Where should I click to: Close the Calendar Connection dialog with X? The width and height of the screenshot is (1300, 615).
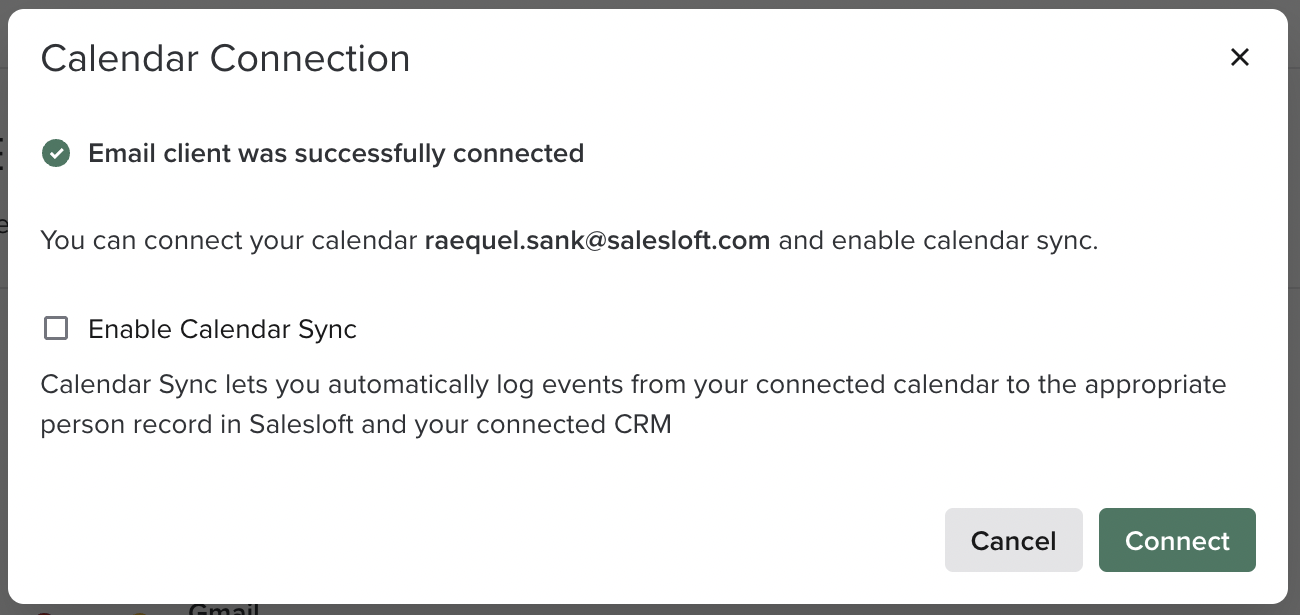(x=1240, y=58)
